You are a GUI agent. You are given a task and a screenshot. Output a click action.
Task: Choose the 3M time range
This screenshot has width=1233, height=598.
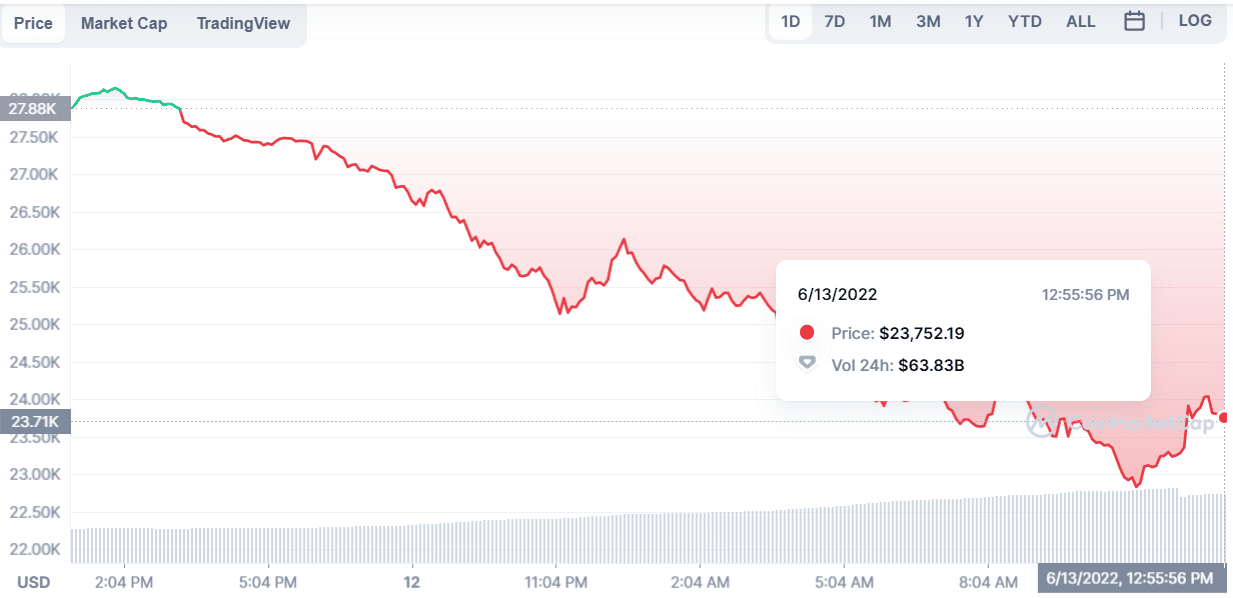[928, 21]
